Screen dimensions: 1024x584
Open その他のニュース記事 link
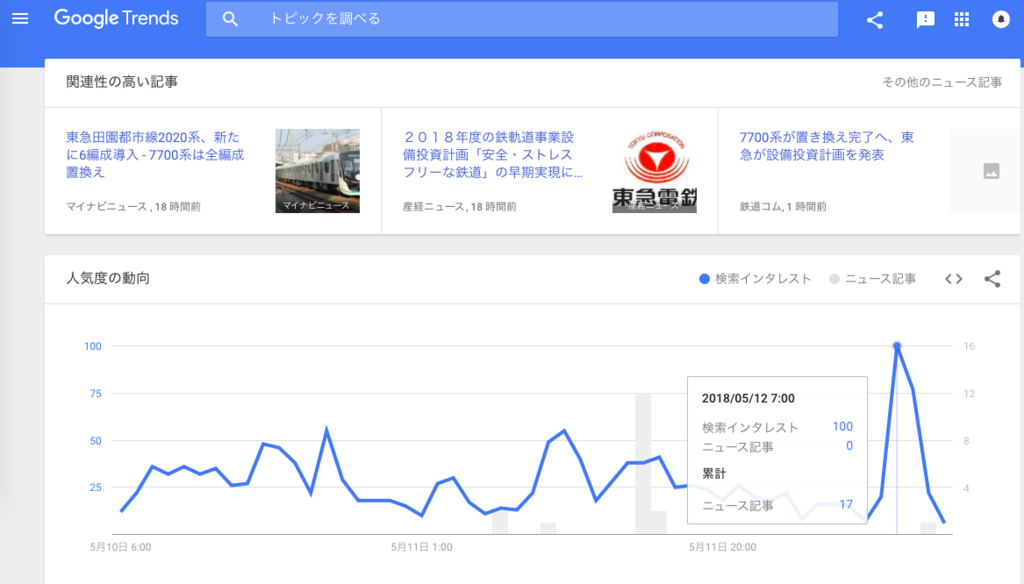[x=942, y=82]
